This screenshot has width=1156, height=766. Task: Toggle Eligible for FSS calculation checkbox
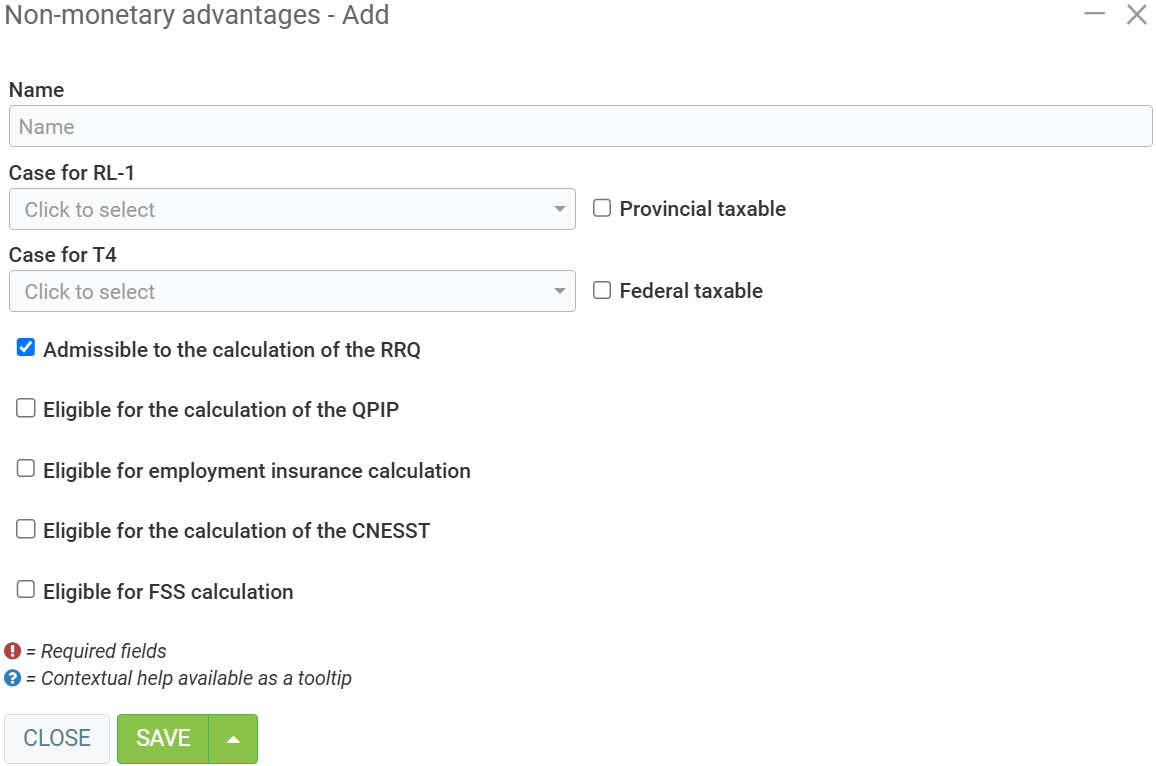coord(26,590)
